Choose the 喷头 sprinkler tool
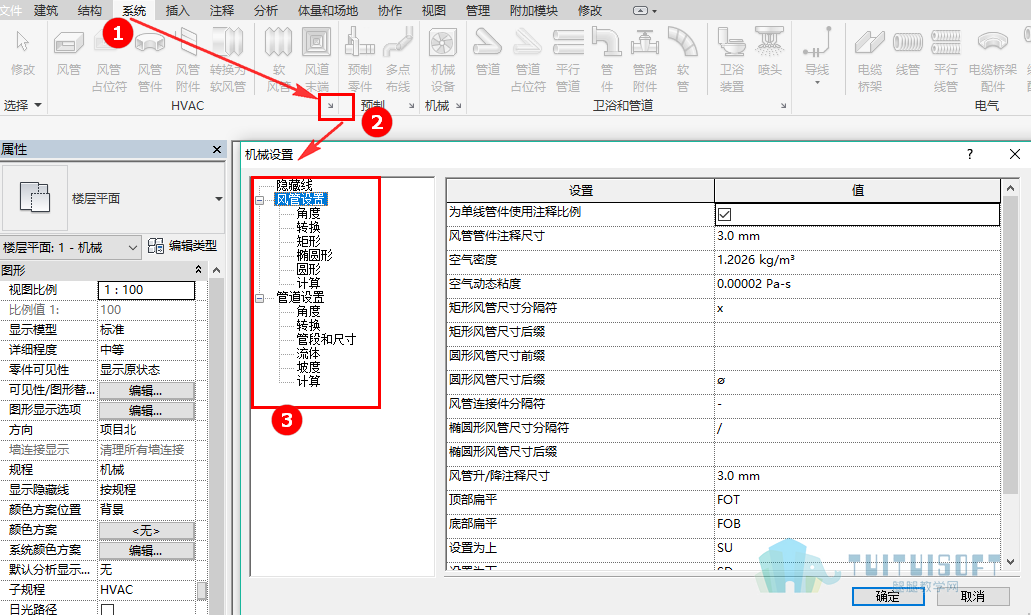This screenshot has height=615, width=1031. pyautogui.click(x=769, y=52)
